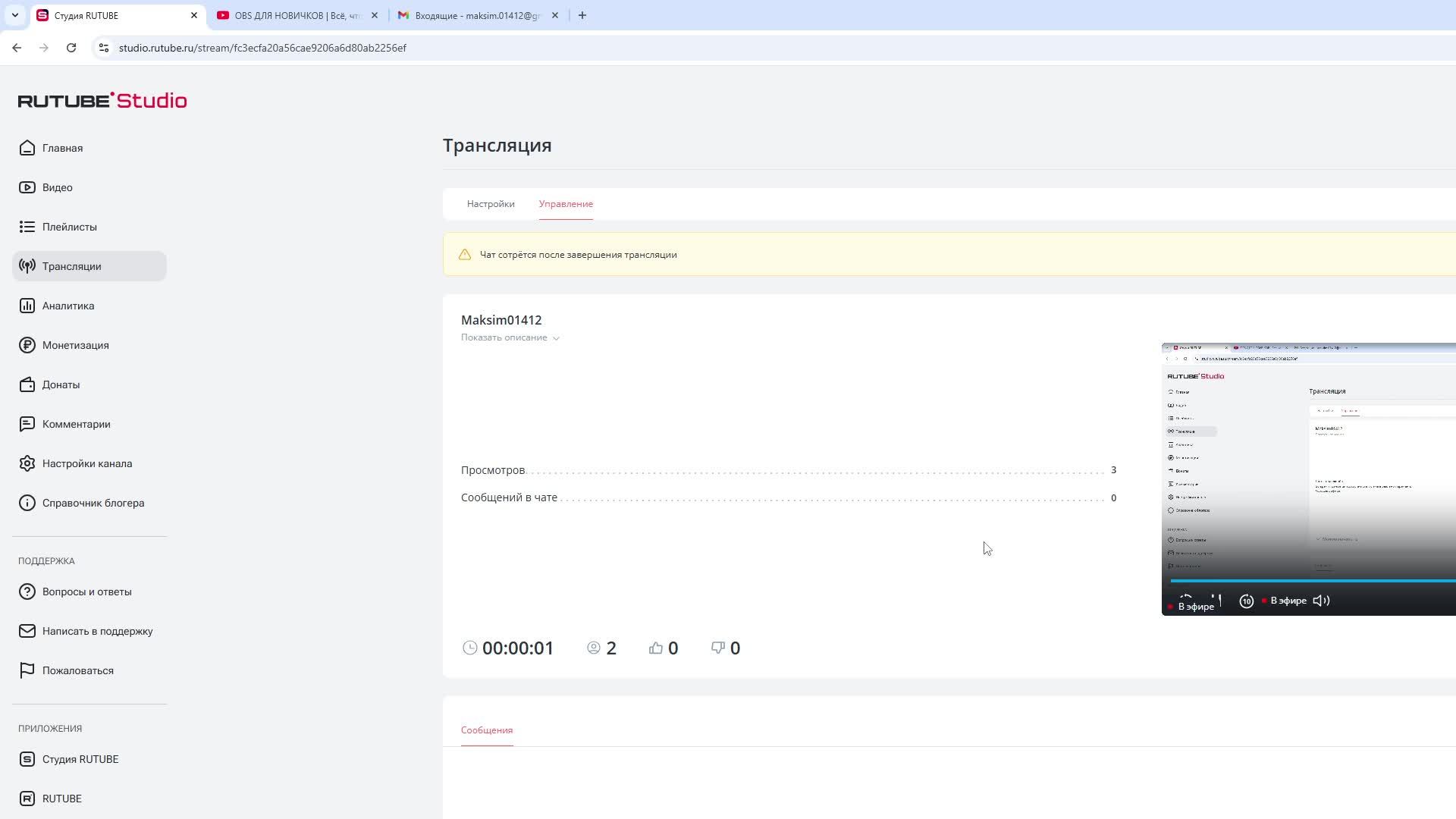Go back in browser history
This screenshot has height=819, width=1456.
point(17,48)
